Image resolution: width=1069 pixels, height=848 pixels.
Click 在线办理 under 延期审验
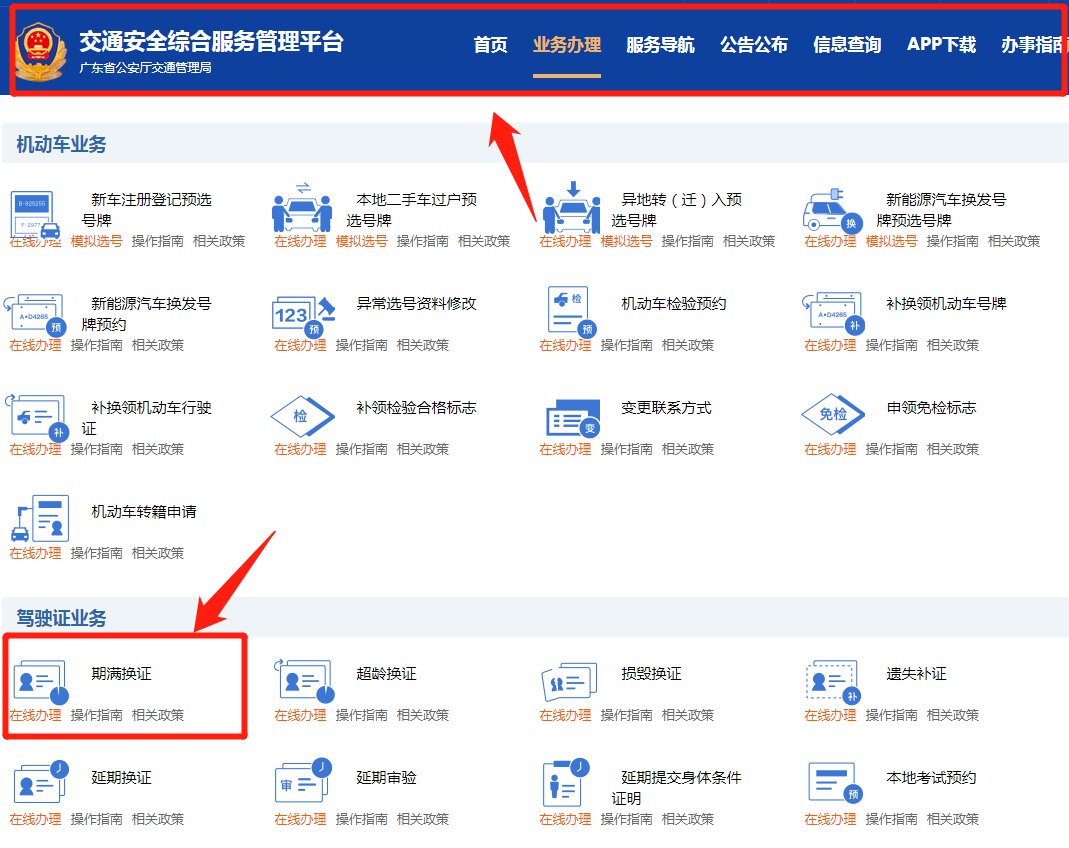tap(300, 819)
